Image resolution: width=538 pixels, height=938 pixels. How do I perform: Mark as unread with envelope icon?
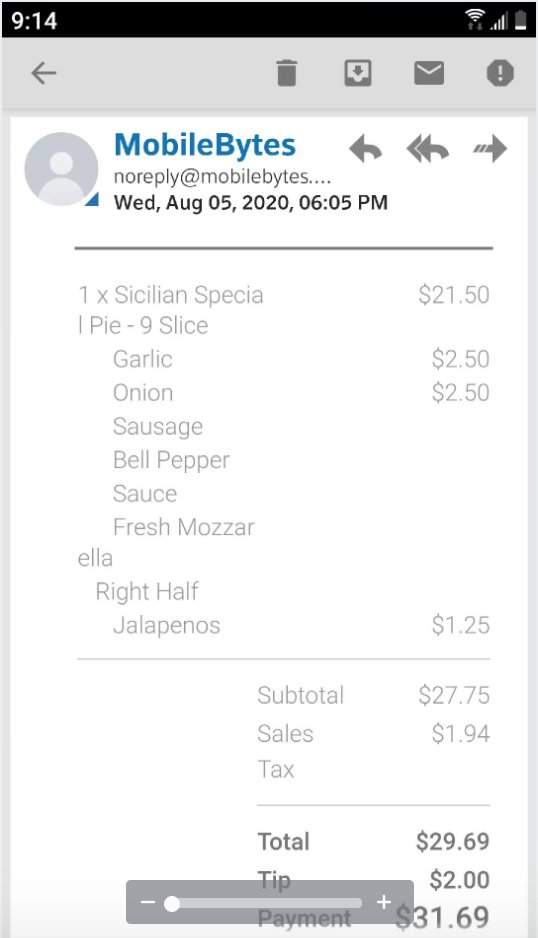429,73
